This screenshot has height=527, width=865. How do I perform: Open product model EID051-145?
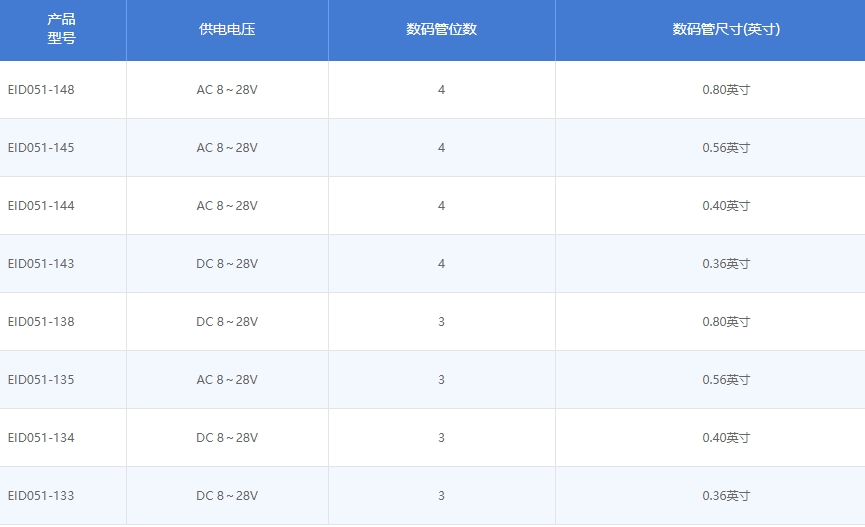click(41, 148)
